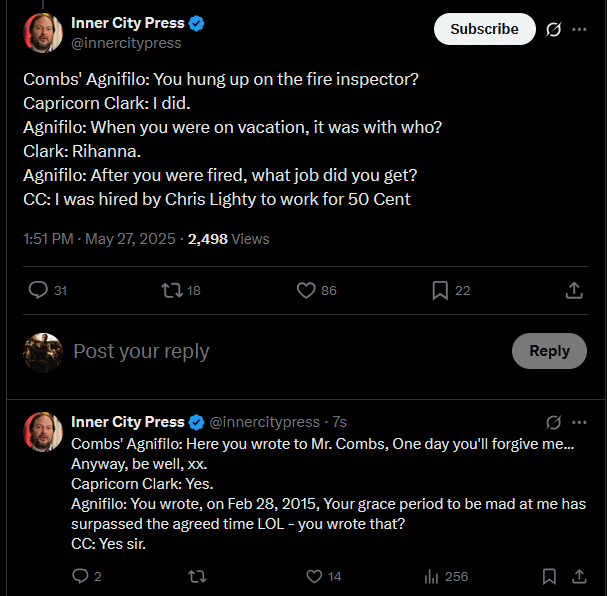Open three-dot menu on reply post
Viewport: 607px width, 596px height.
pos(579,422)
